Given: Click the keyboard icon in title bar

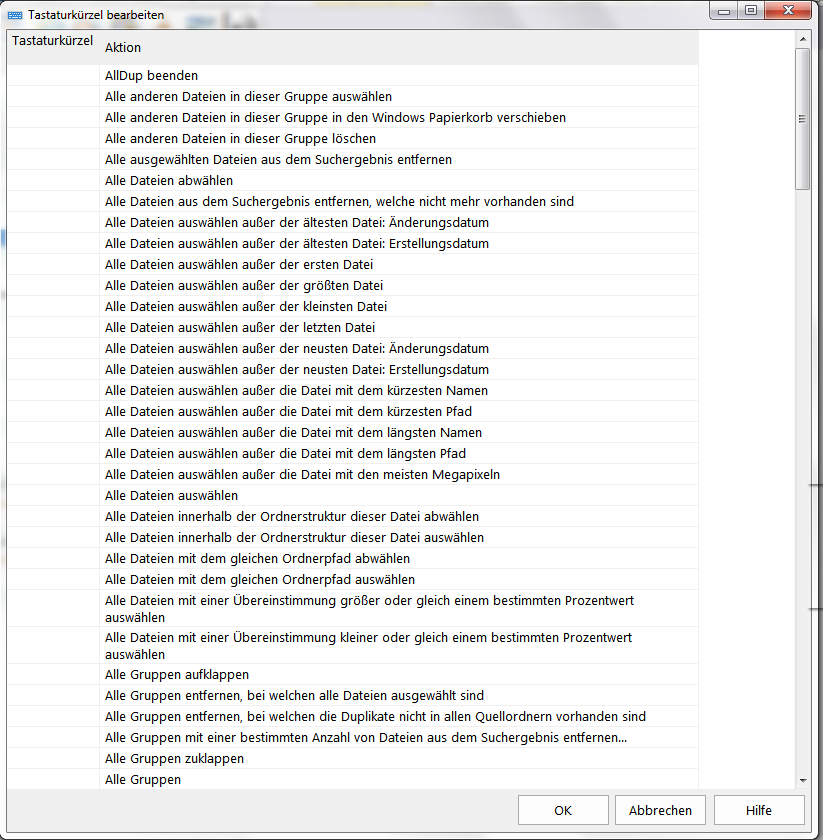Looking at the screenshot, I should (x=14, y=16).
